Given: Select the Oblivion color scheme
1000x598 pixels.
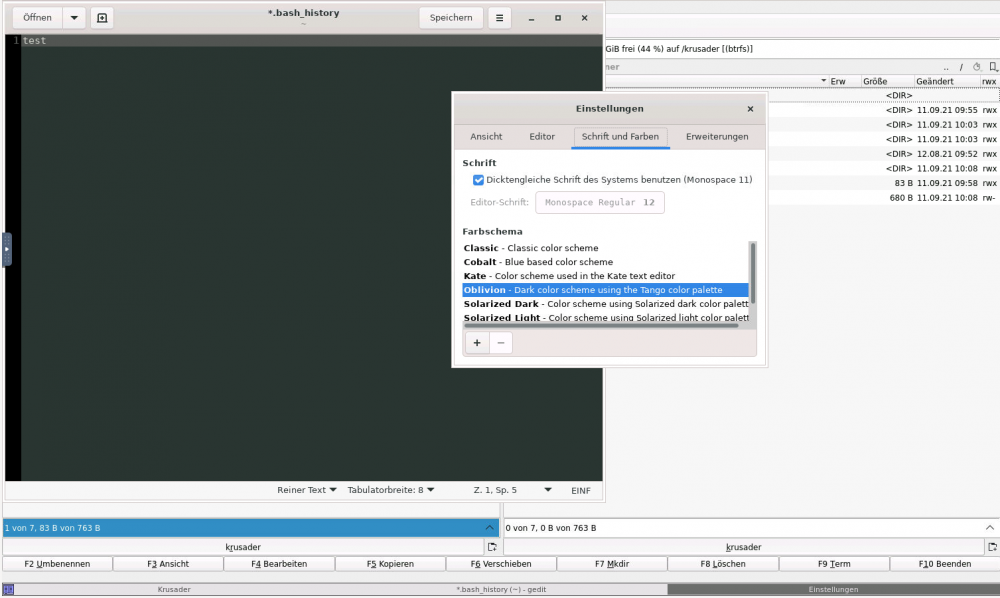Looking at the screenshot, I should (605, 290).
